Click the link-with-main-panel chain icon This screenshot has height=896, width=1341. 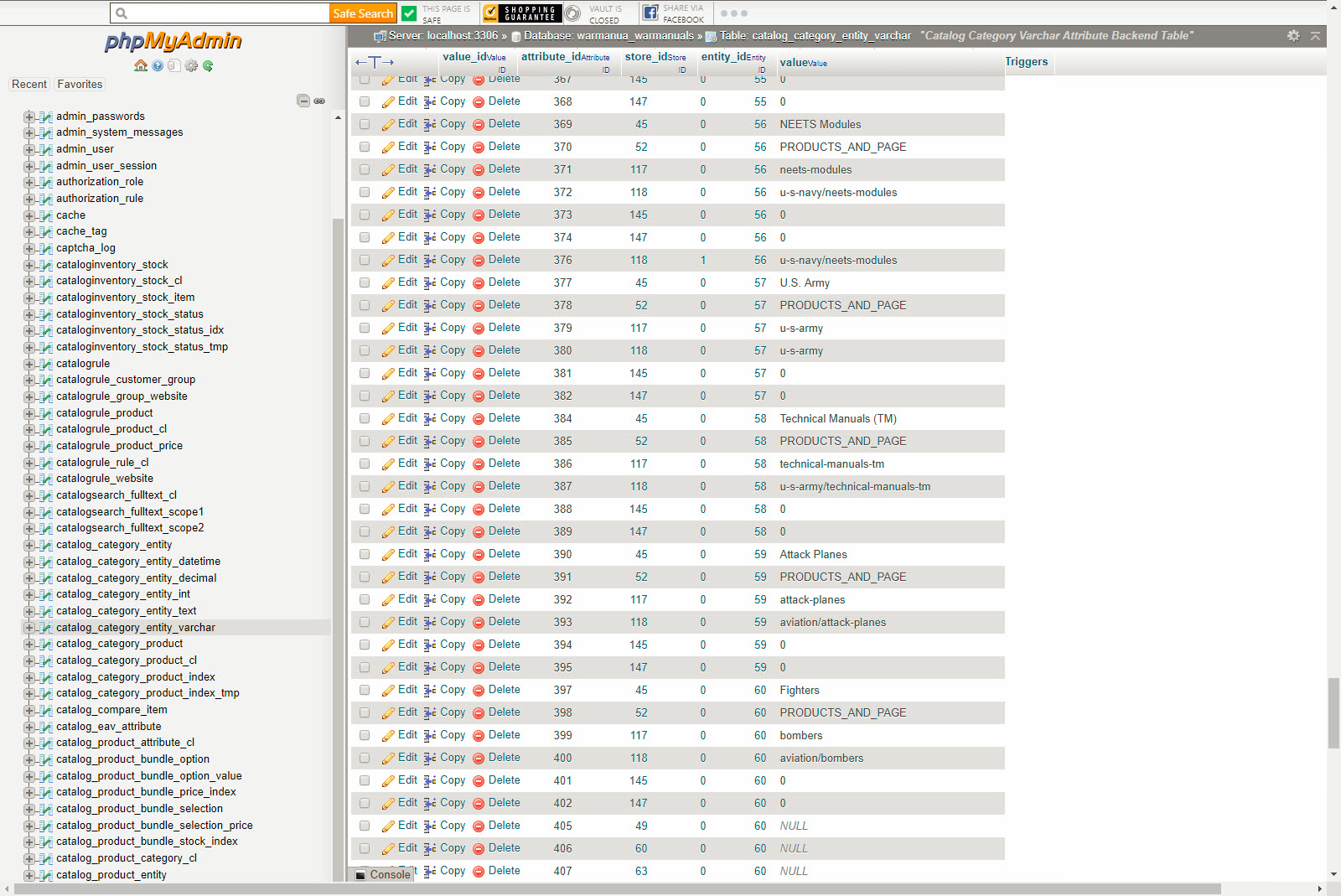[x=319, y=101]
